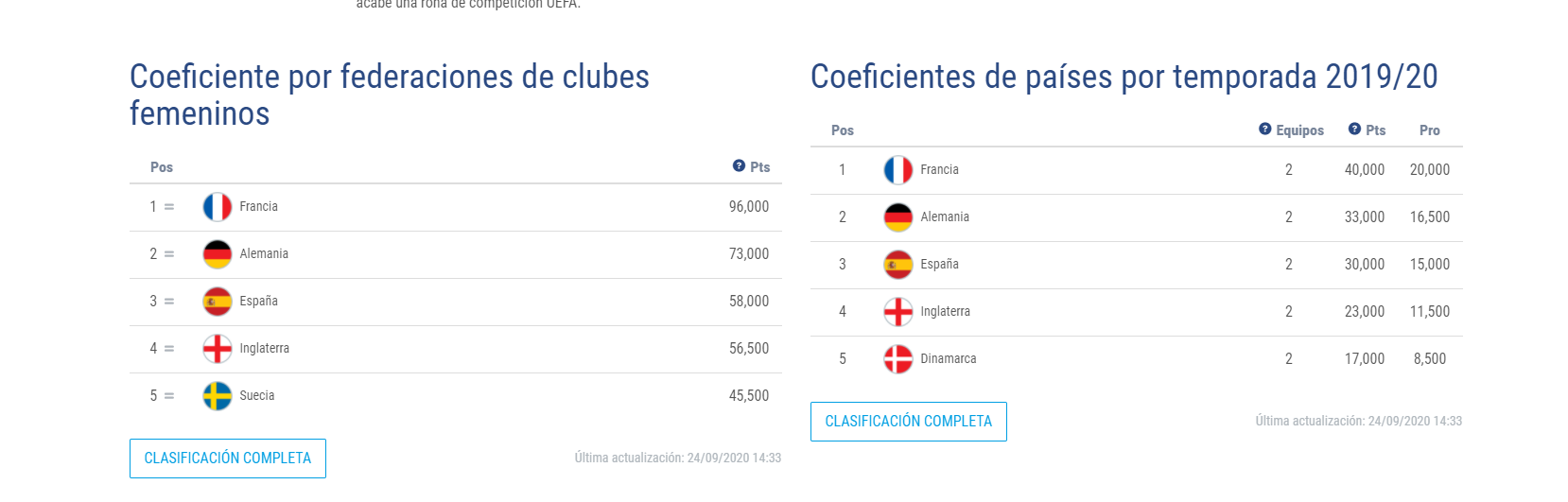
Task: Select Alemania in the 2019/20 season table
Action: click(945, 217)
